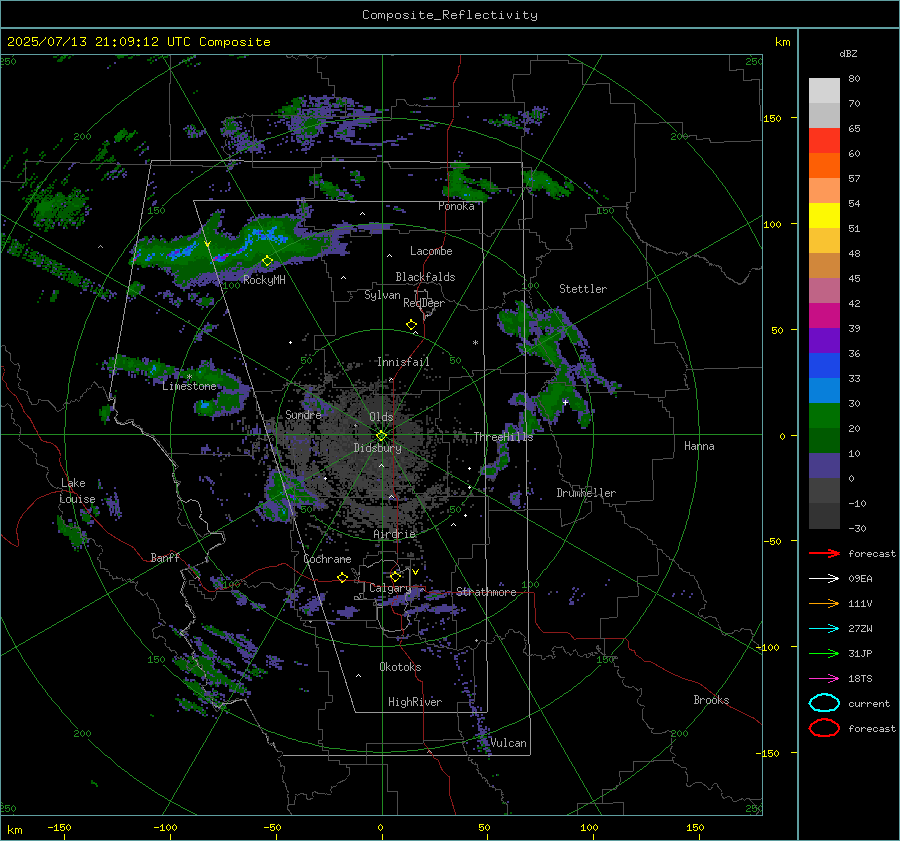The image size is (900, 841).
Task: Click the yellow diamond marker above Calgary
Action: [x=395, y=576]
